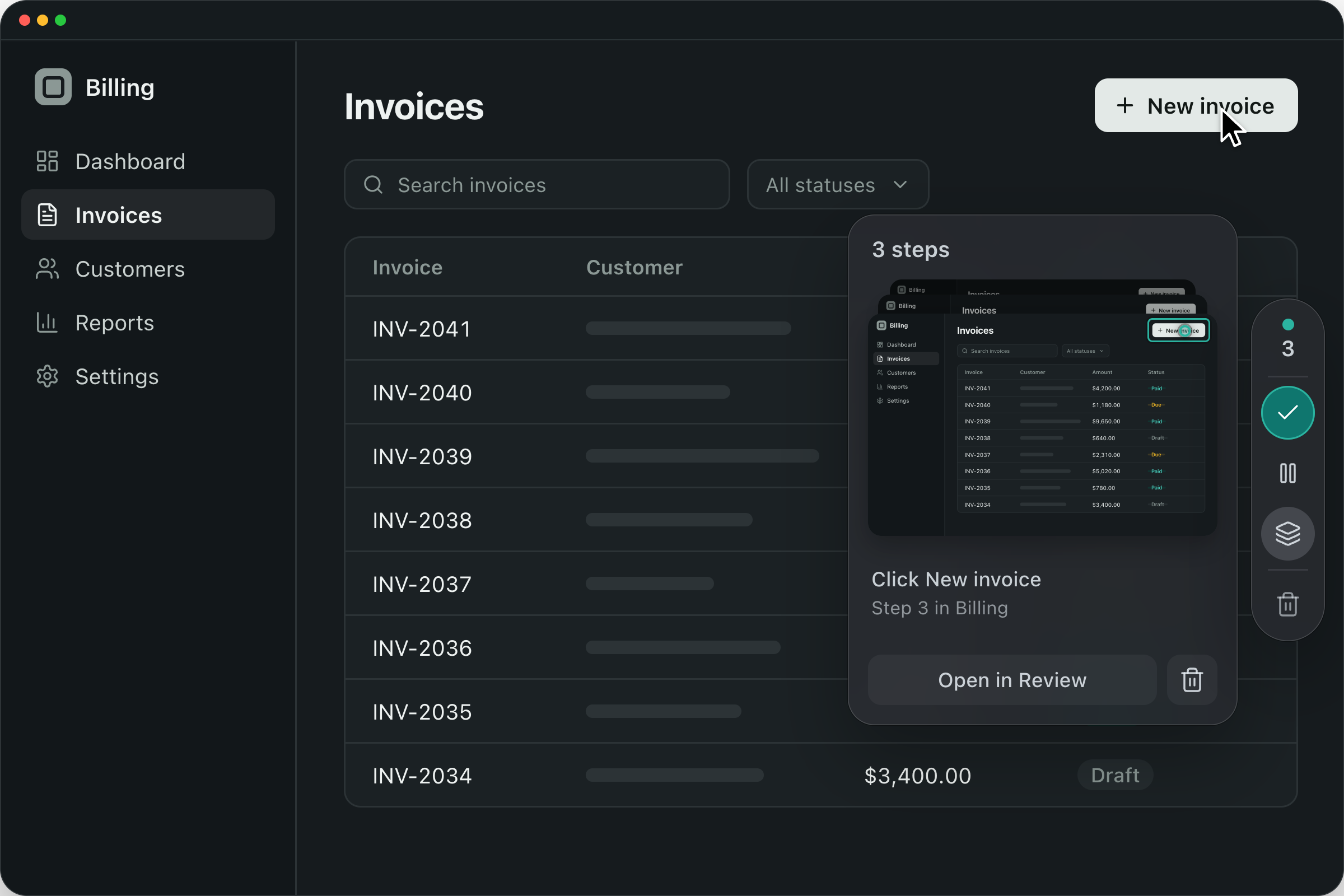Click the Step 3 in Billing caption
Viewport: 1344px width, 896px height.
(940, 608)
